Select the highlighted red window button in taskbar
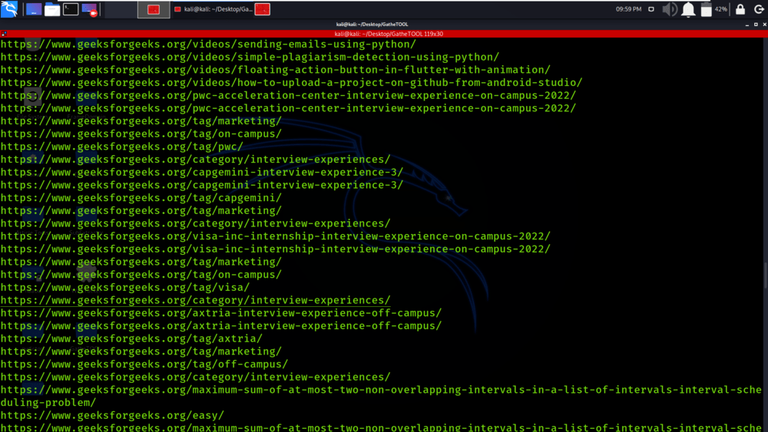 153,9
